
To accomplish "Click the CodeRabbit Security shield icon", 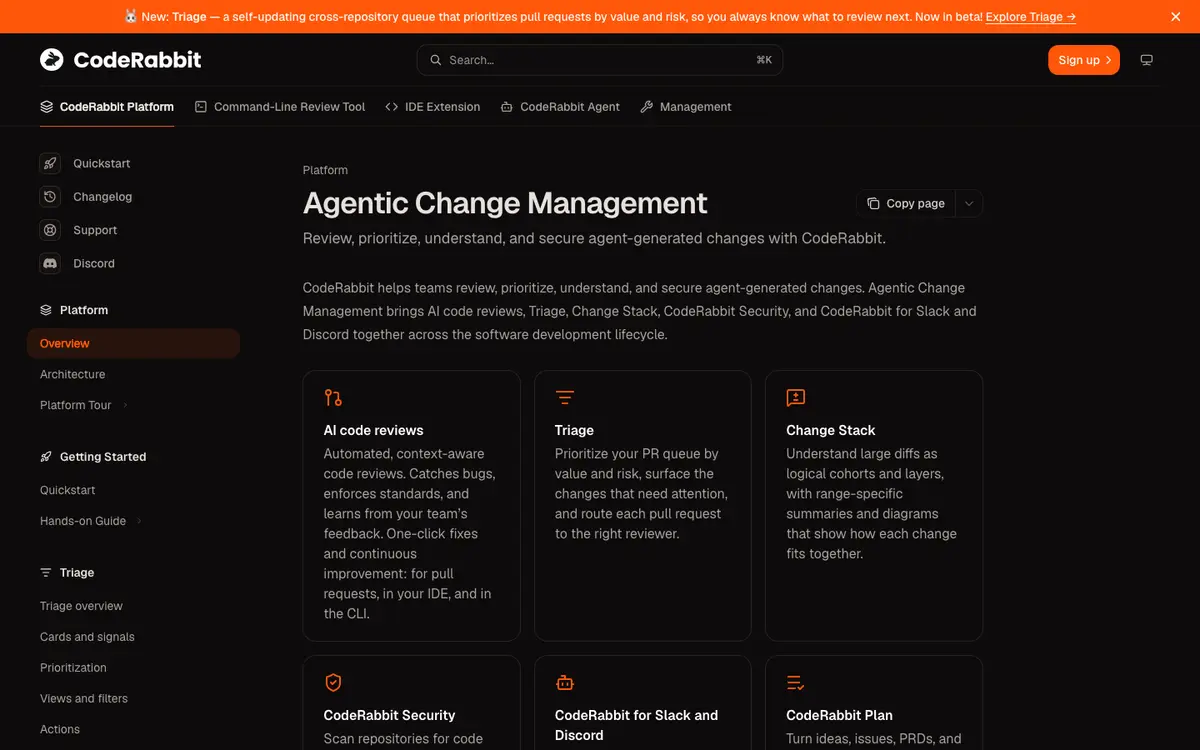I will (x=333, y=683).
